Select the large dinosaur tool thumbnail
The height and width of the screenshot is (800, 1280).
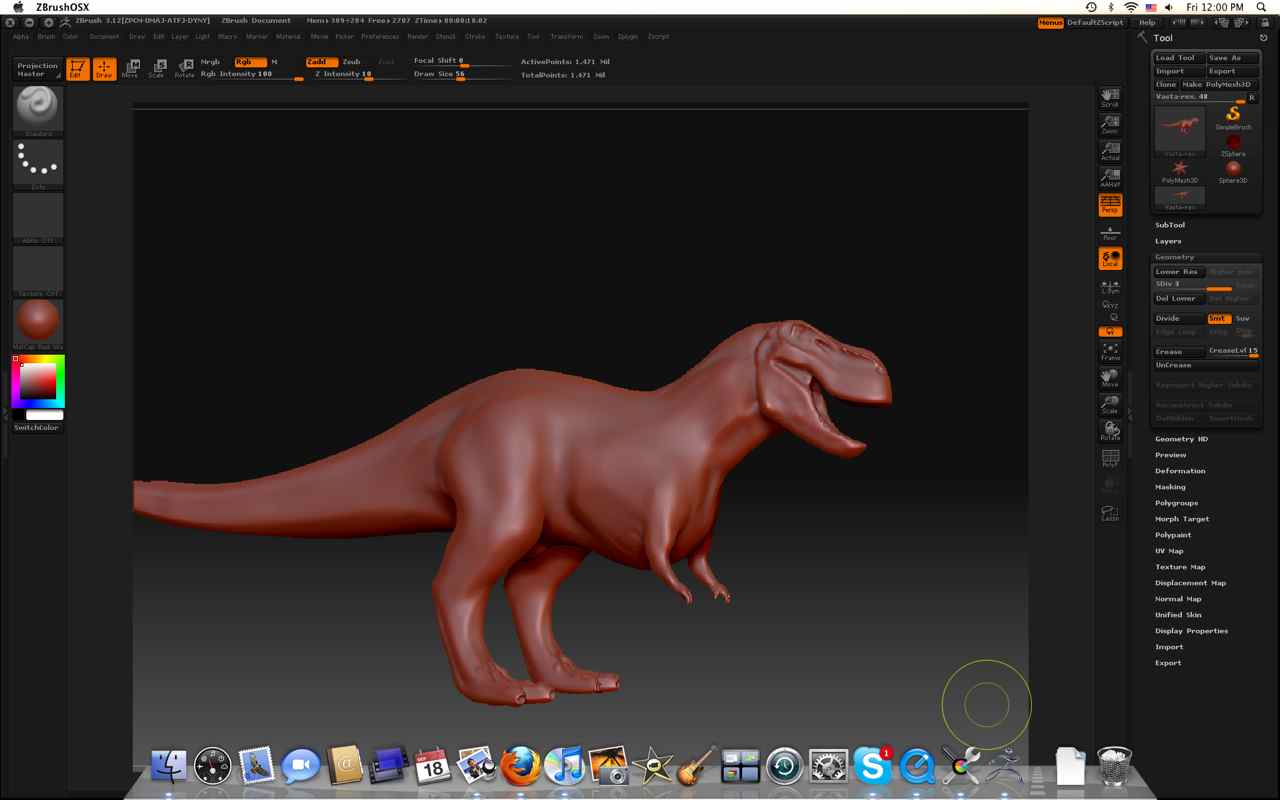[x=1180, y=130]
